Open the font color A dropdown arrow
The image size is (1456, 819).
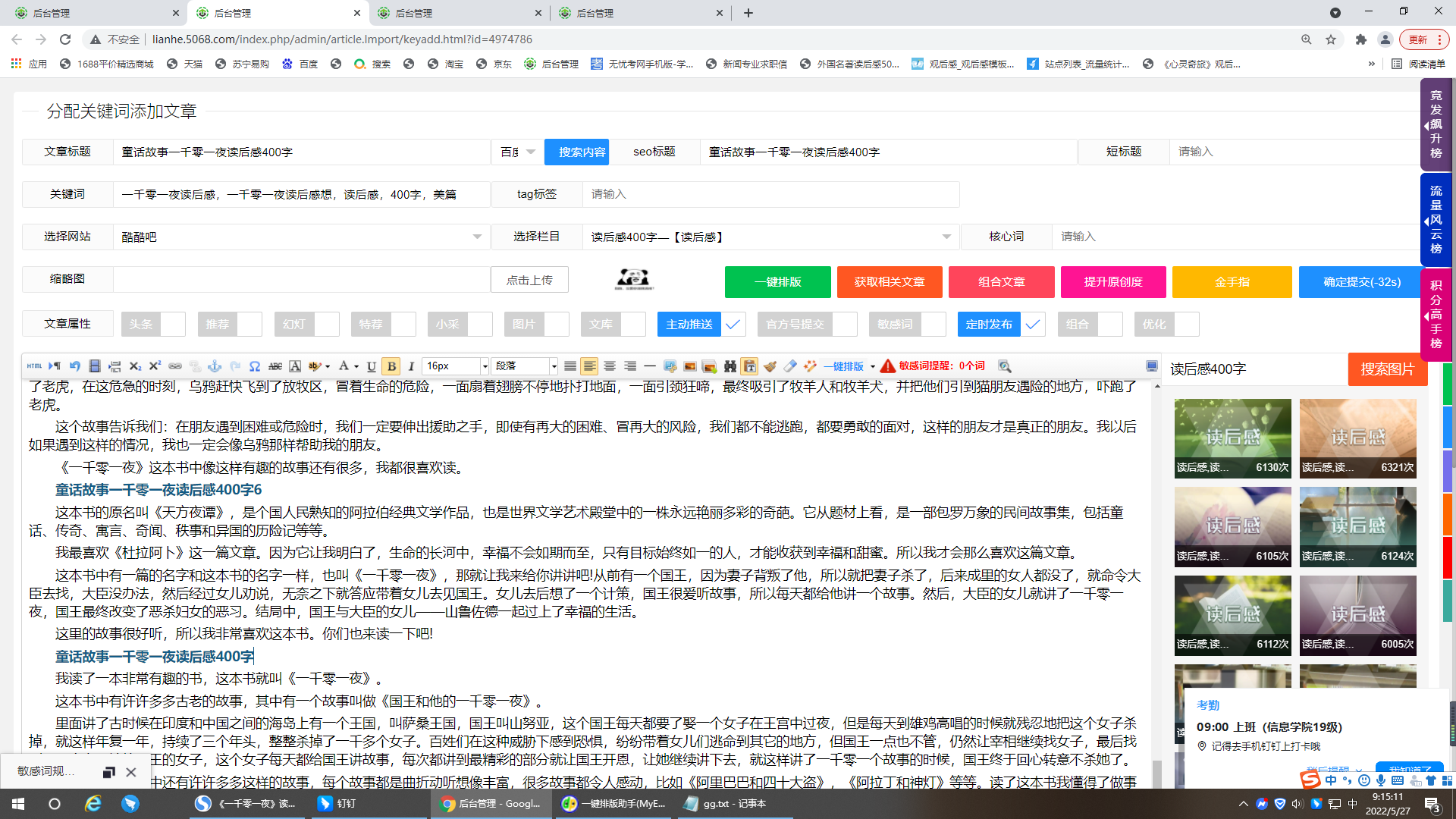pos(356,366)
